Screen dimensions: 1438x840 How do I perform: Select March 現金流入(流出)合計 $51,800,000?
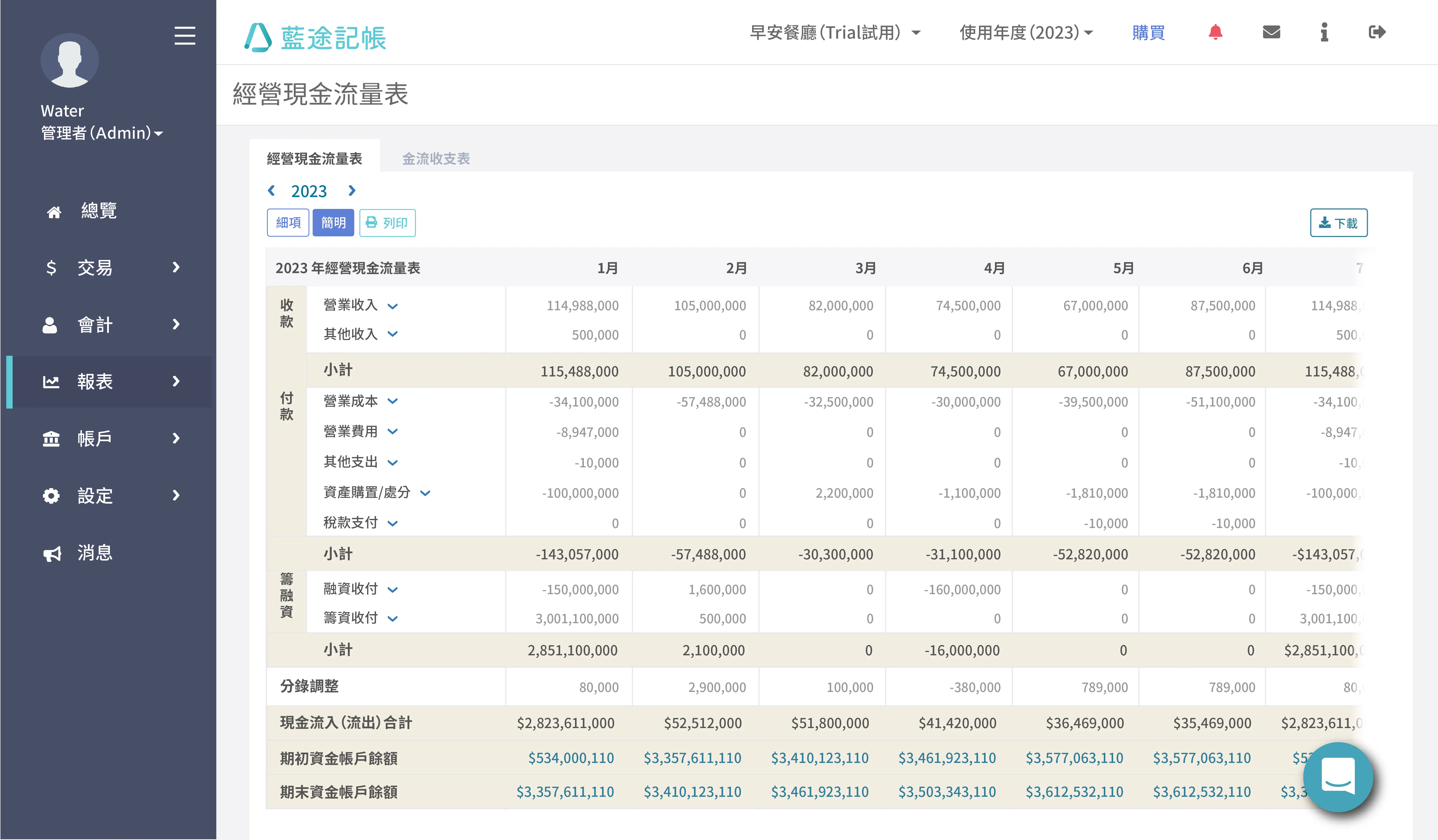point(830,723)
